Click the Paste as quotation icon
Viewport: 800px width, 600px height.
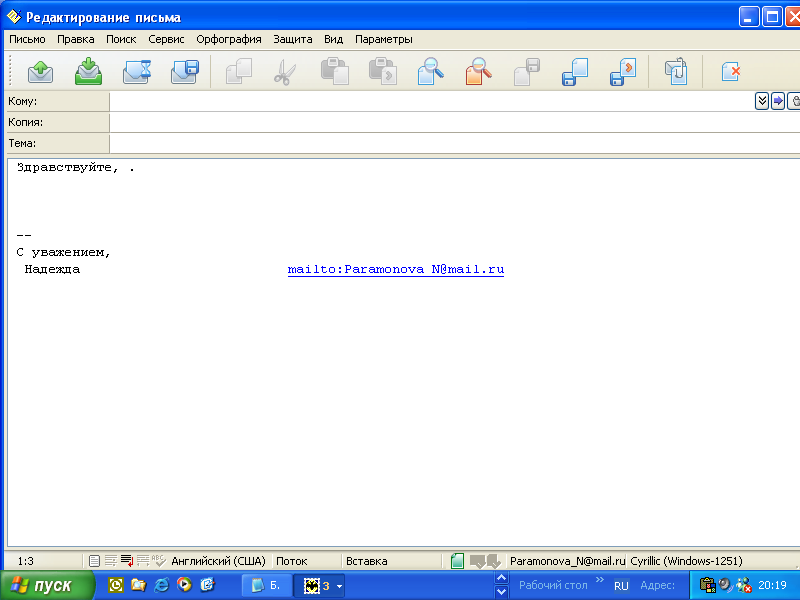tap(383, 71)
